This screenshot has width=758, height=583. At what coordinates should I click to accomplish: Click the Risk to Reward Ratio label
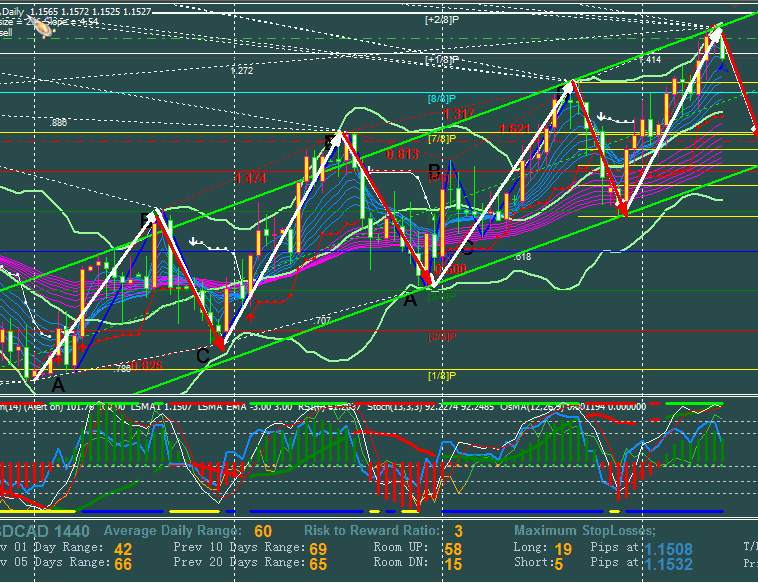coord(372,531)
